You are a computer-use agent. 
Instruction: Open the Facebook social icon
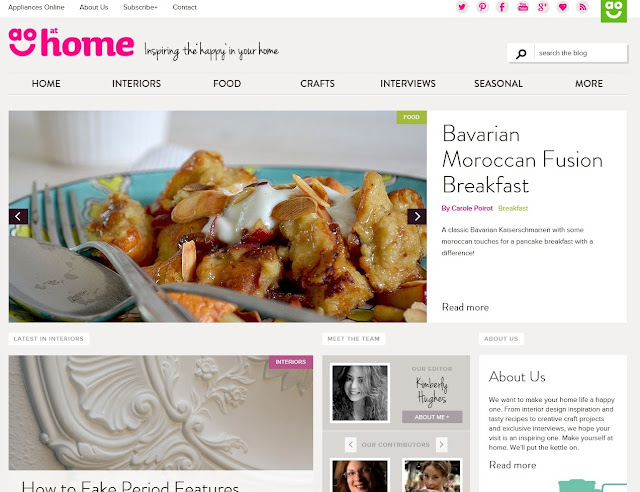[x=502, y=7]
